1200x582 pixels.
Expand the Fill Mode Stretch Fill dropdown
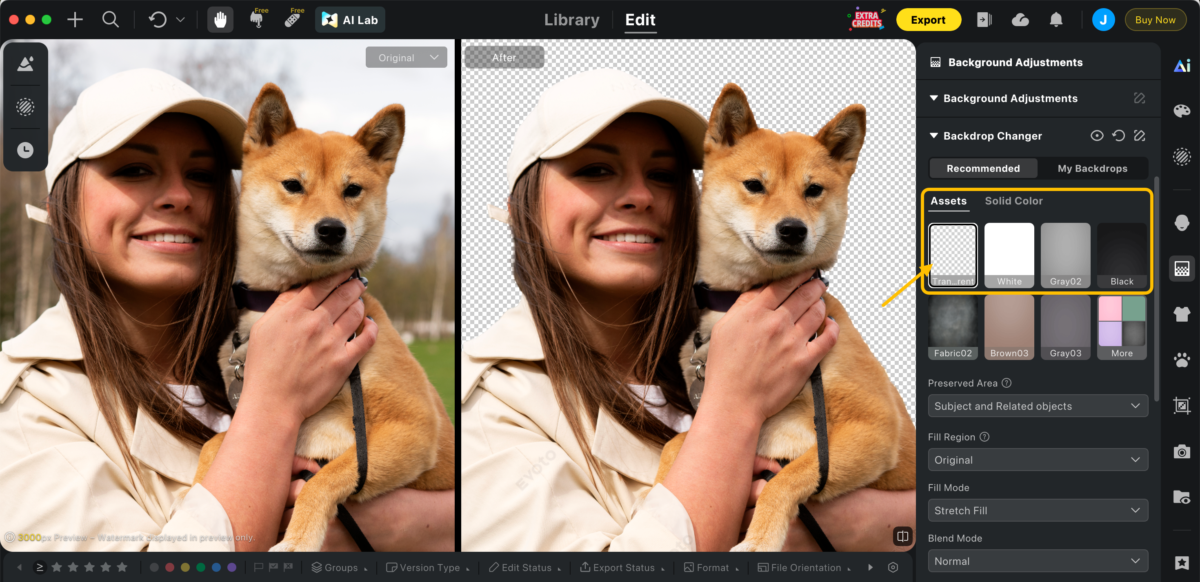click(x=1037, y=510)
